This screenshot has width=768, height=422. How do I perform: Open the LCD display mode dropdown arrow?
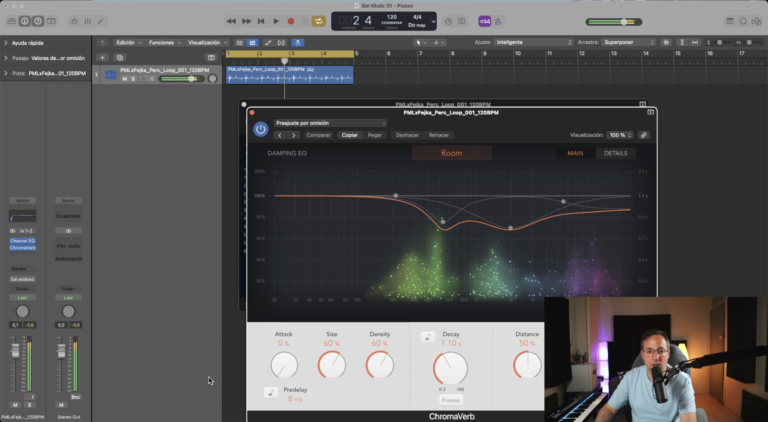[433, 22]
